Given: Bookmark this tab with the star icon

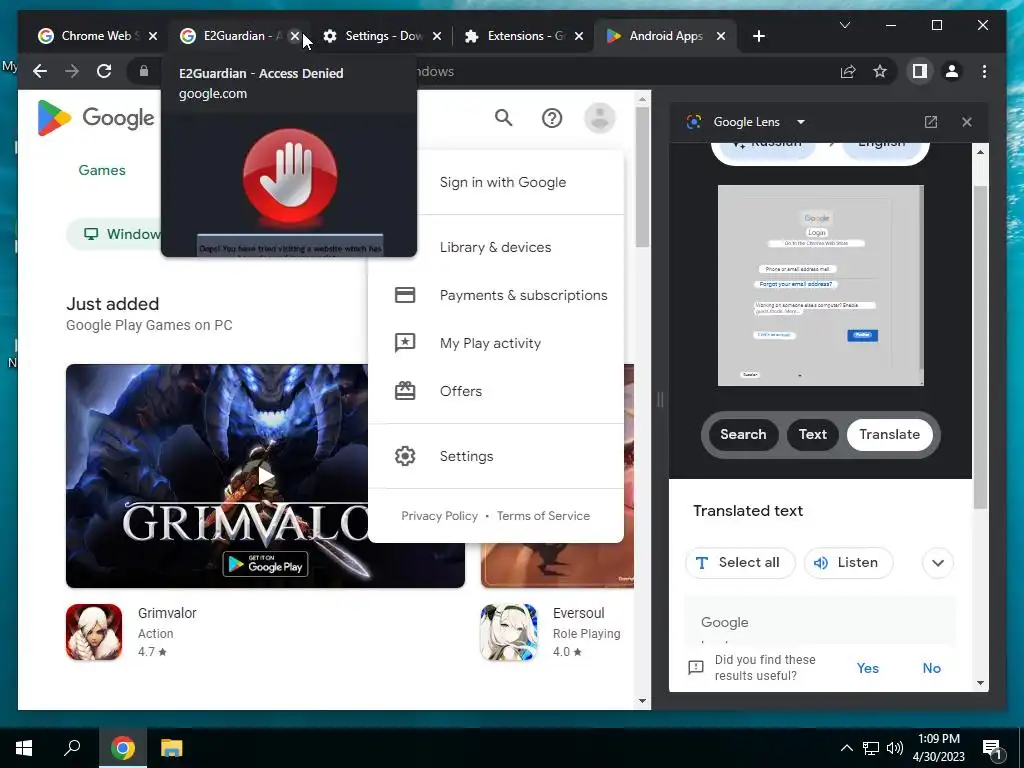Looking at the screenshot, I should click(880, 71).
